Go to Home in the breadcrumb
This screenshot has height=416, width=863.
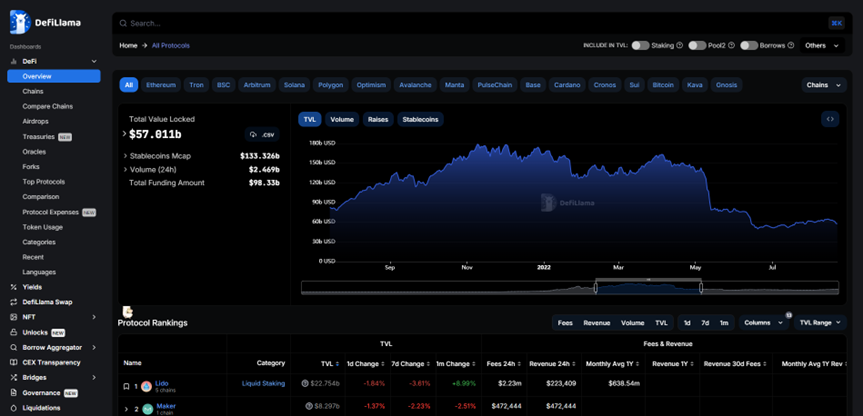(x=128, y=46)
